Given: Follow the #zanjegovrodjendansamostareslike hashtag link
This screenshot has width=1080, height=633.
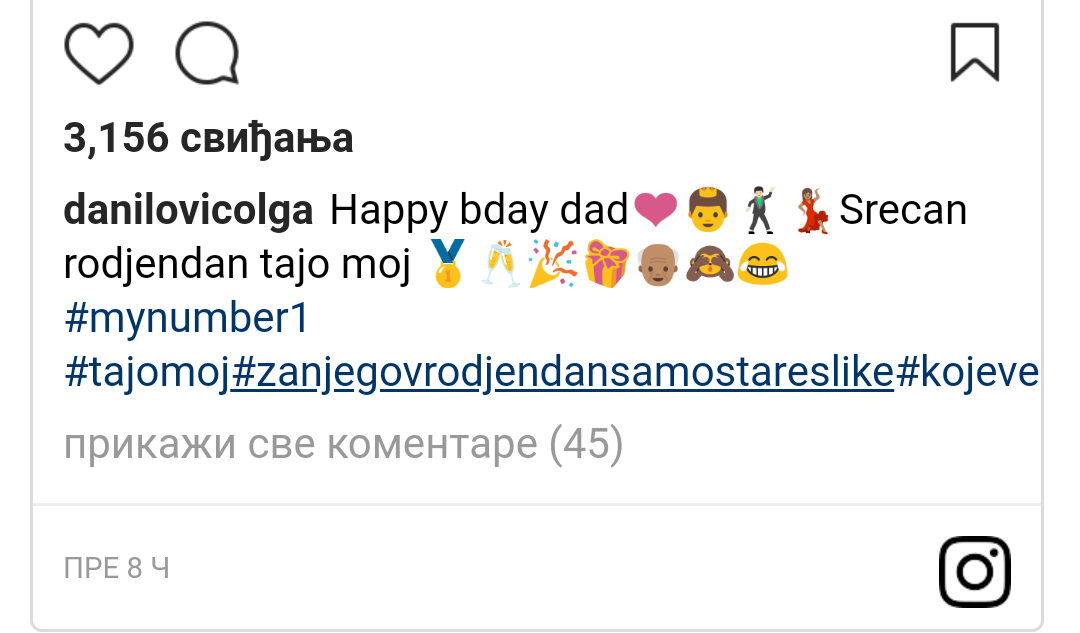Looking at the screenshot, I should coord(562,373).
